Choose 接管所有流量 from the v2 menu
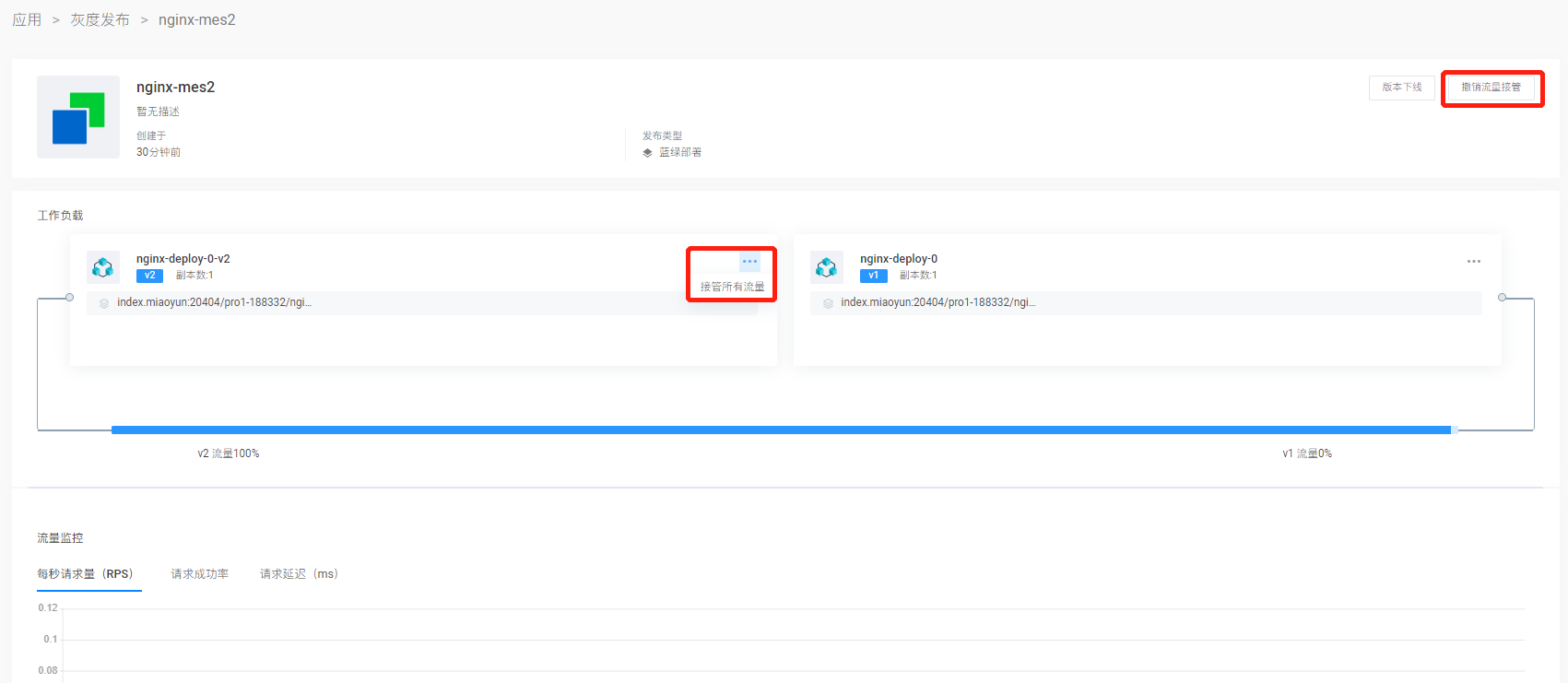This screenshot has width=1568, height=683. [x=732, y=287]
